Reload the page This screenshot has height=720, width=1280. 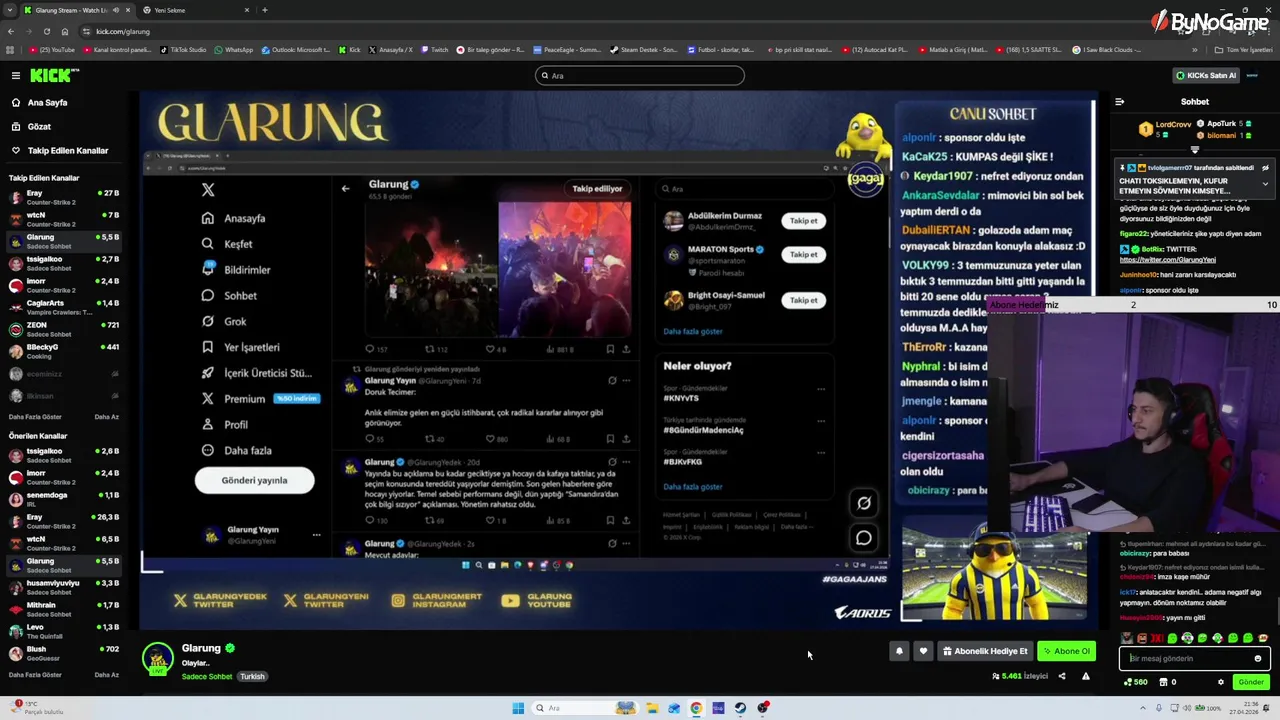coord(46,31)
